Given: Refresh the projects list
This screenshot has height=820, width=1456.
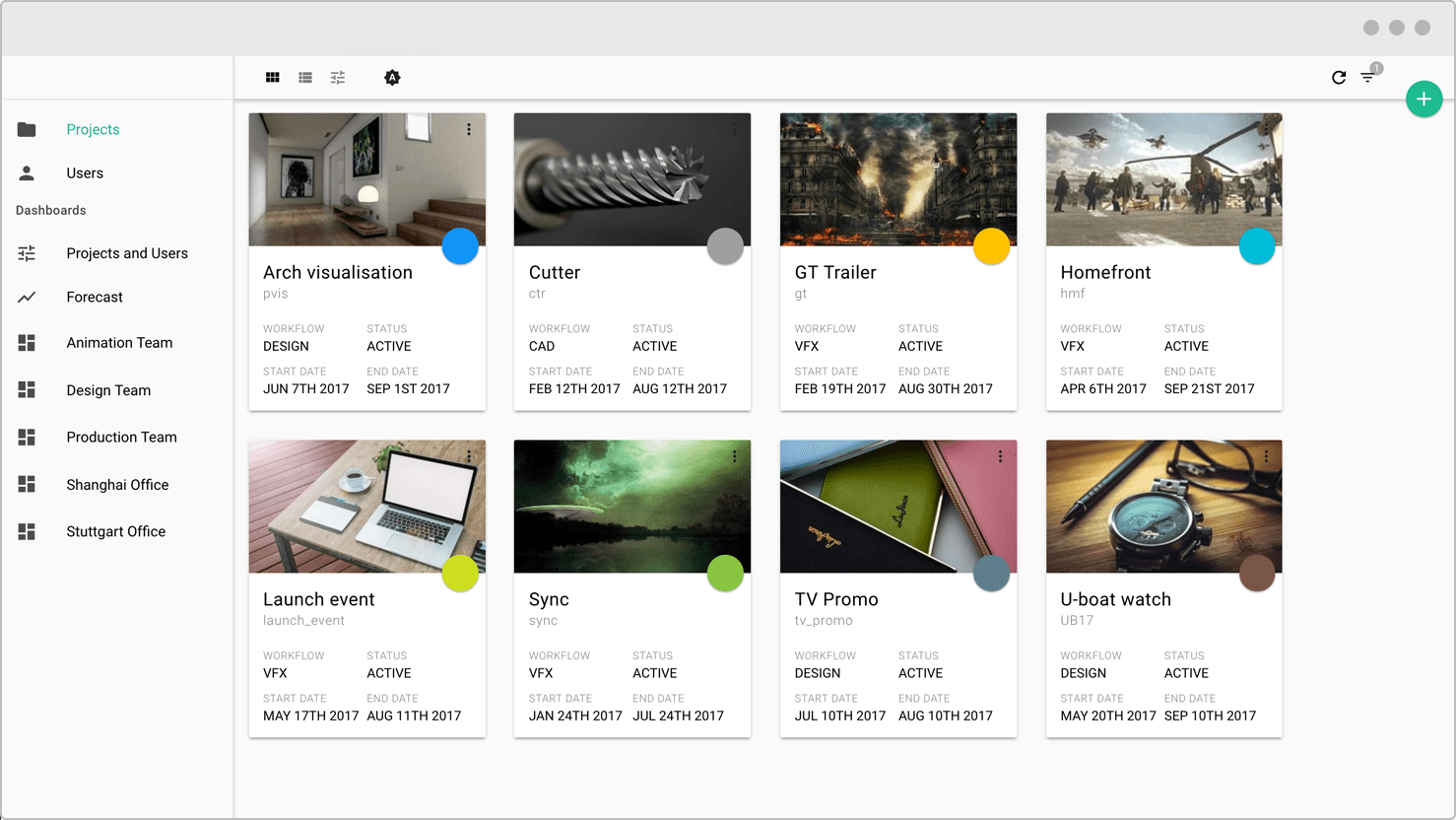Looking at the screenshot, I should (x=1339, y=78).
